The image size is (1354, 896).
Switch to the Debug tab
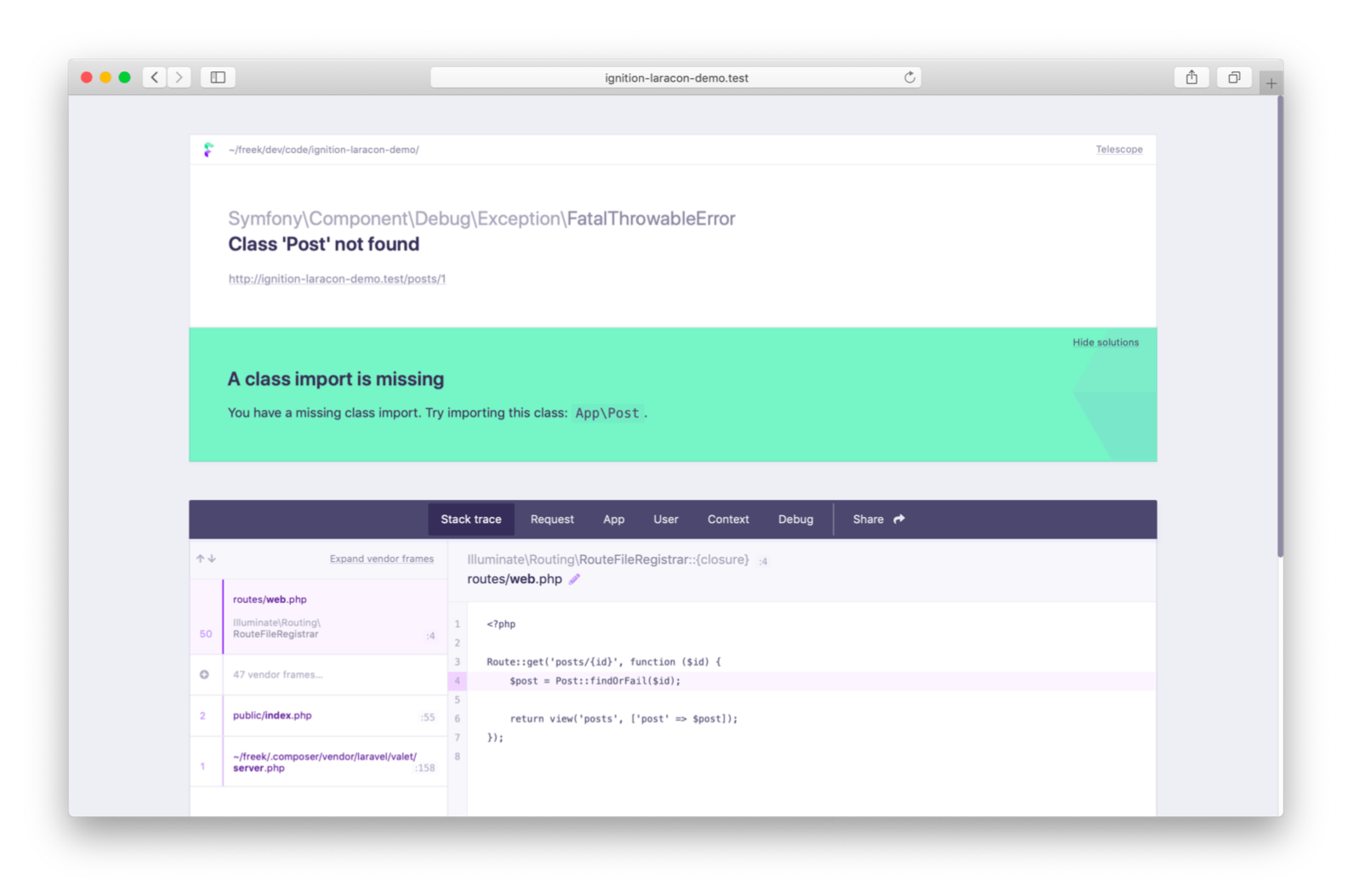[795, 519]
